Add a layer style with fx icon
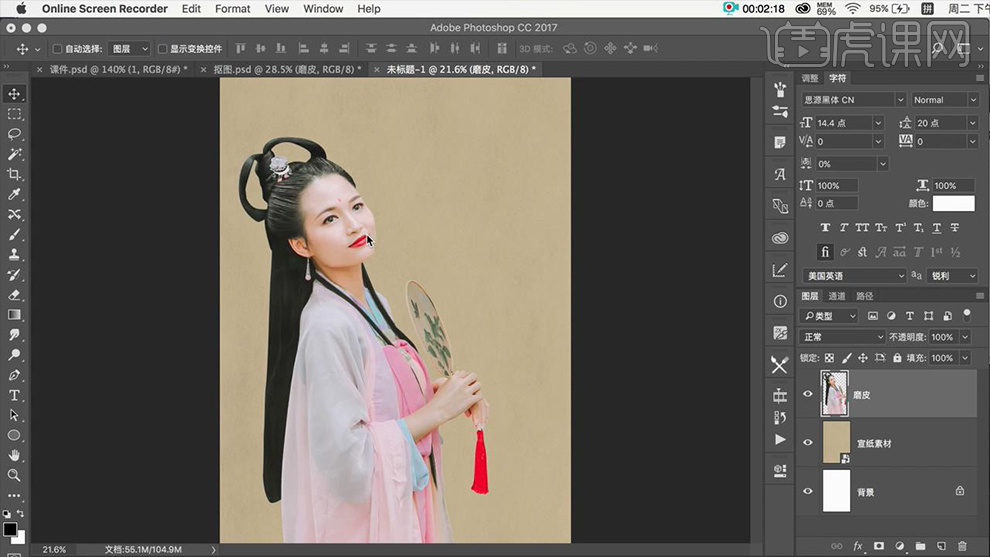Viewport: 990px width, 557px height. coord(857,546)
